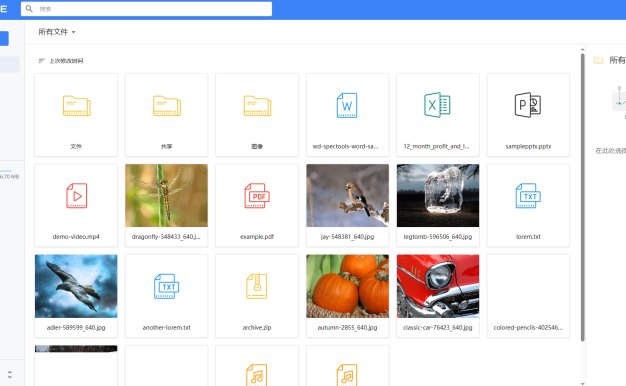Image resolution: width=626 pixels, height=386 pixels.
Task: Click the folder icon in details panel
Action: pyautogui.click(x=598, y=60)
